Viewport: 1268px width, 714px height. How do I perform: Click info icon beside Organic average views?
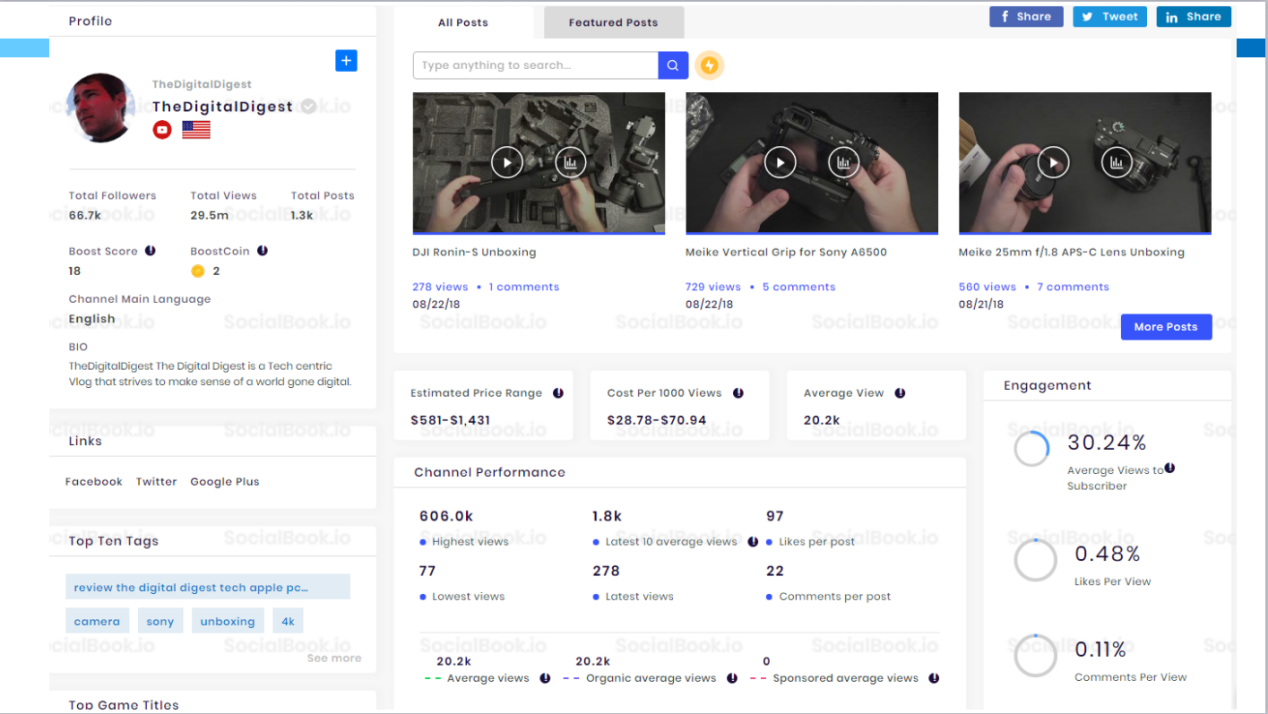(732, 678)
